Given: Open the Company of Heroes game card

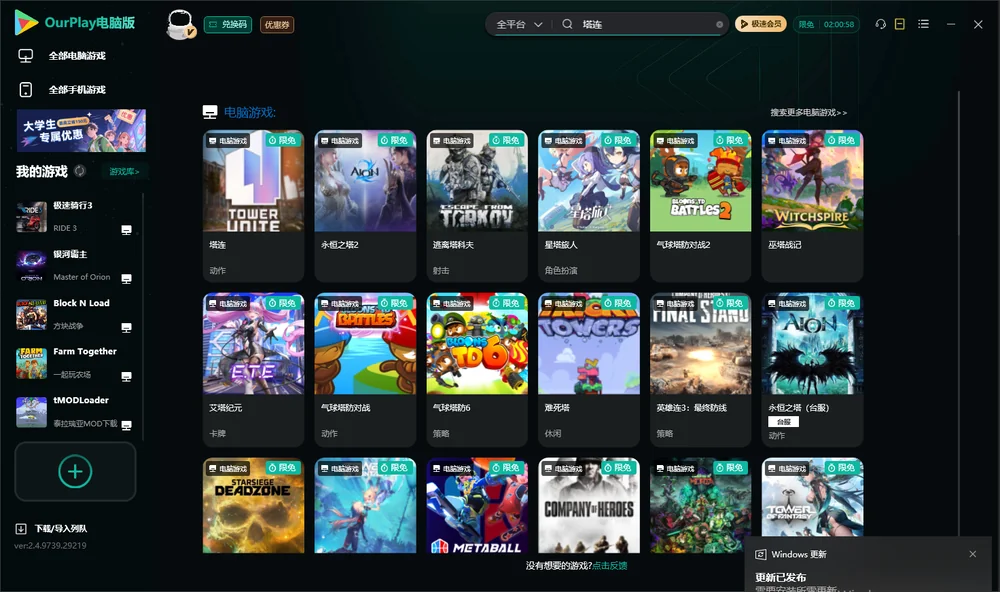Looking at the screenshot, I should point(589,505).
